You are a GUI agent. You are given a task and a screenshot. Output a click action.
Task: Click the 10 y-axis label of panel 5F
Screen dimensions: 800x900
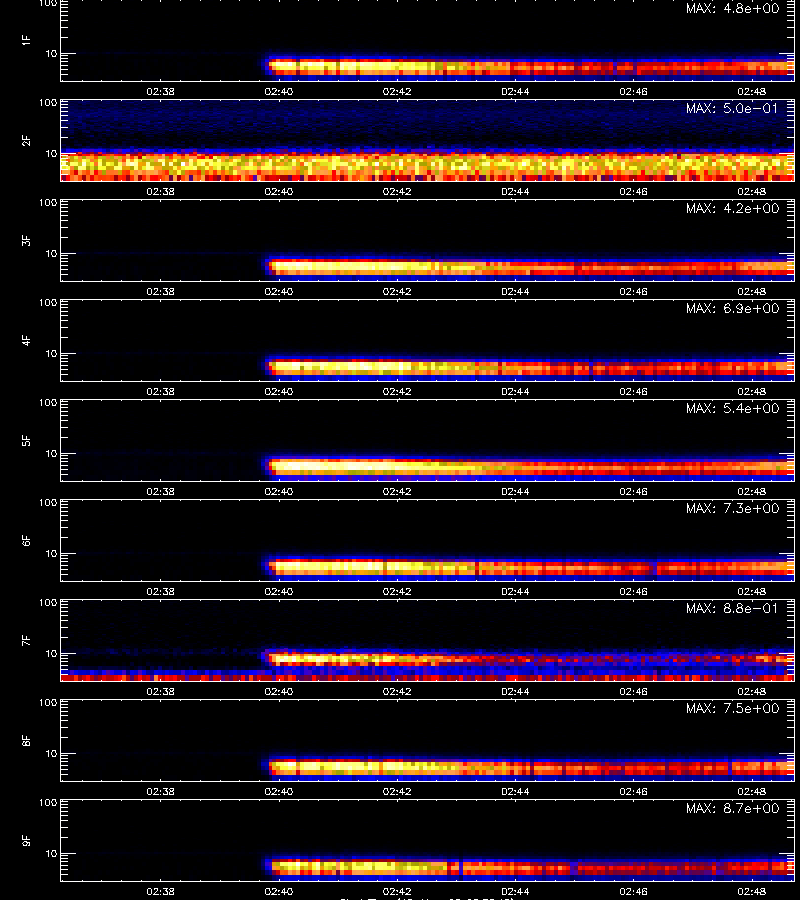point(51,453)
